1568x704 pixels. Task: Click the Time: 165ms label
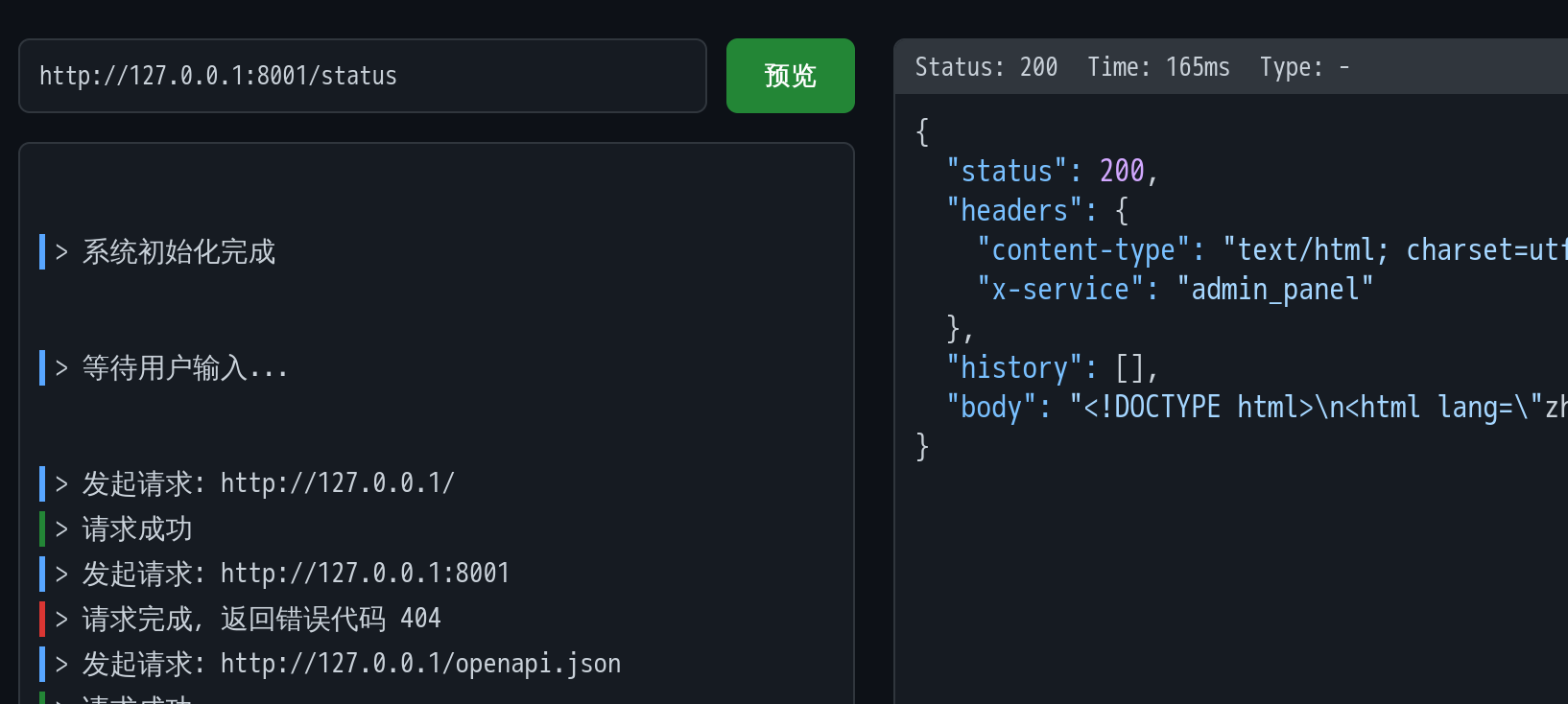click(x=1158, y=67)
